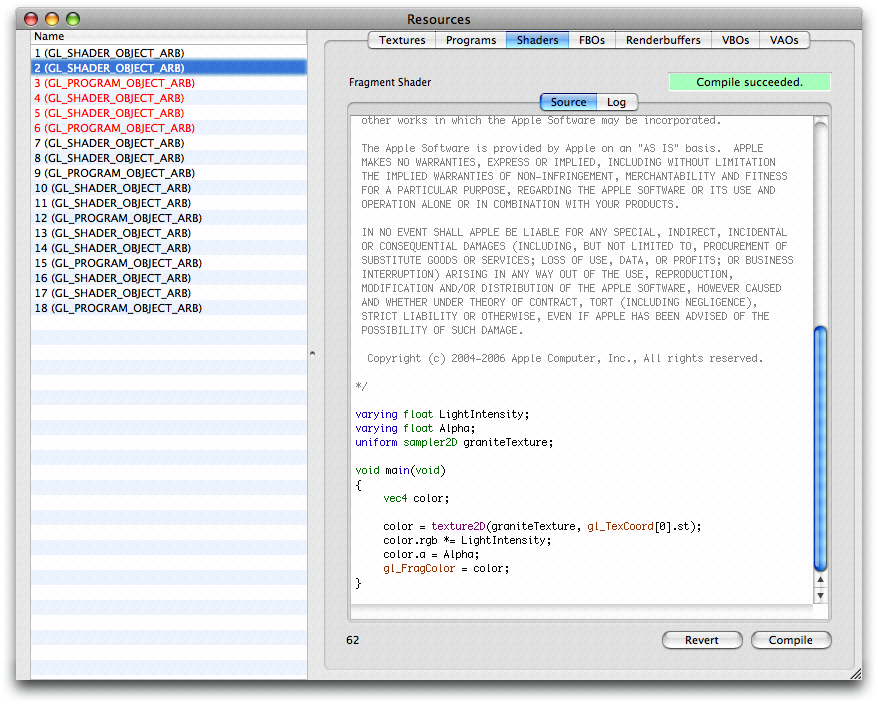Click the scroll down arrow in source view
878x704 pixels.
821,596
